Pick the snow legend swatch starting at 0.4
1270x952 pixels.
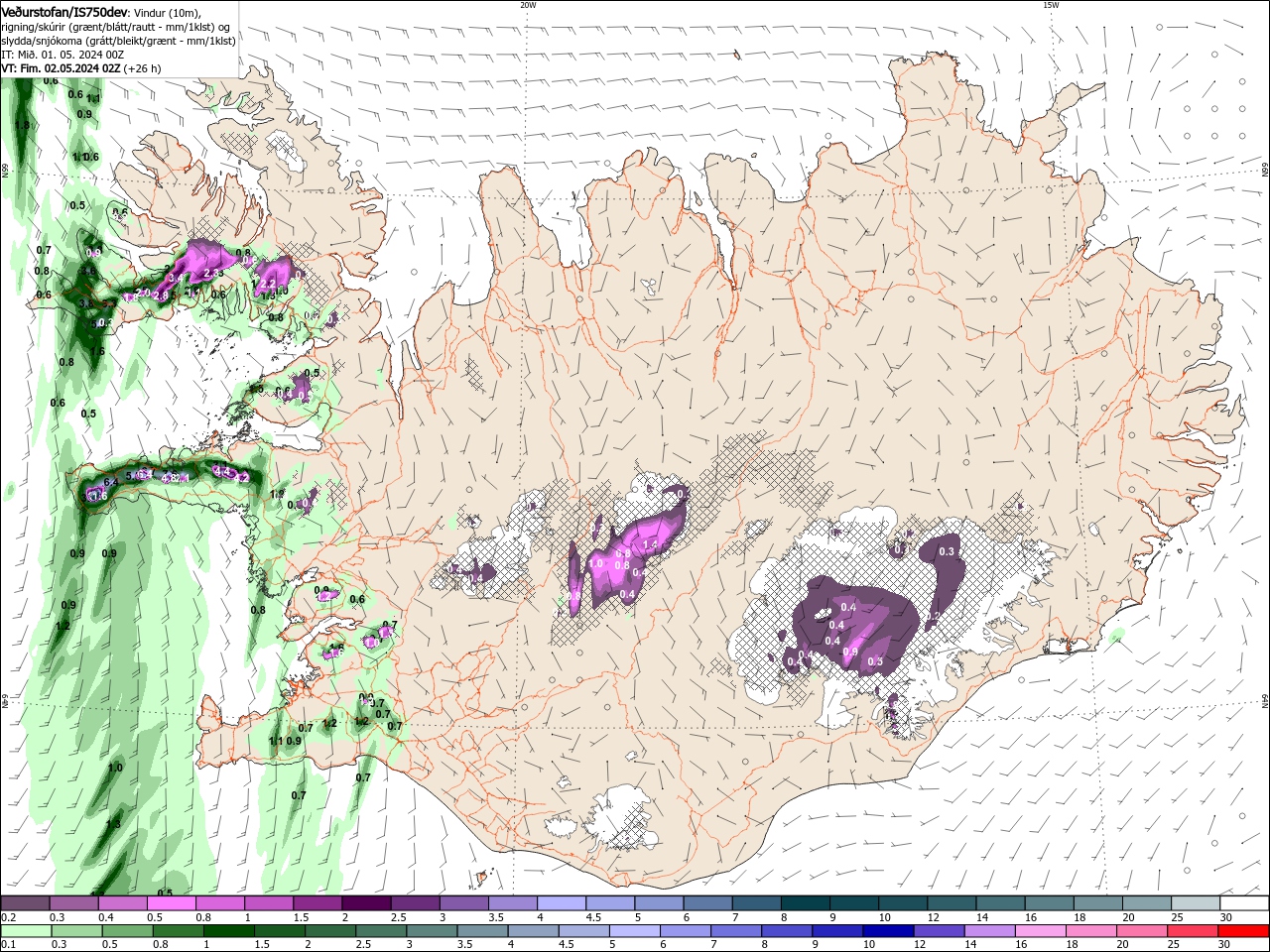122,903
